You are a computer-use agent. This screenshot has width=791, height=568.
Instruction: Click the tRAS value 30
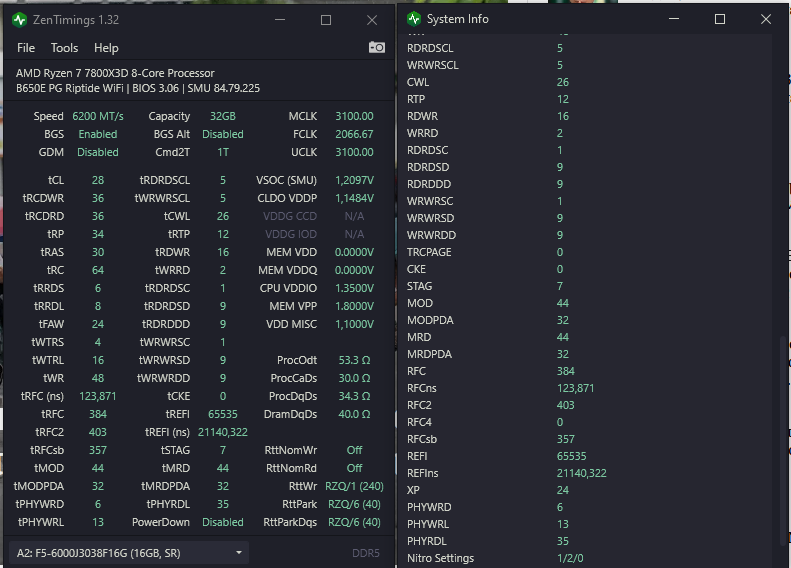coord(98,252)
